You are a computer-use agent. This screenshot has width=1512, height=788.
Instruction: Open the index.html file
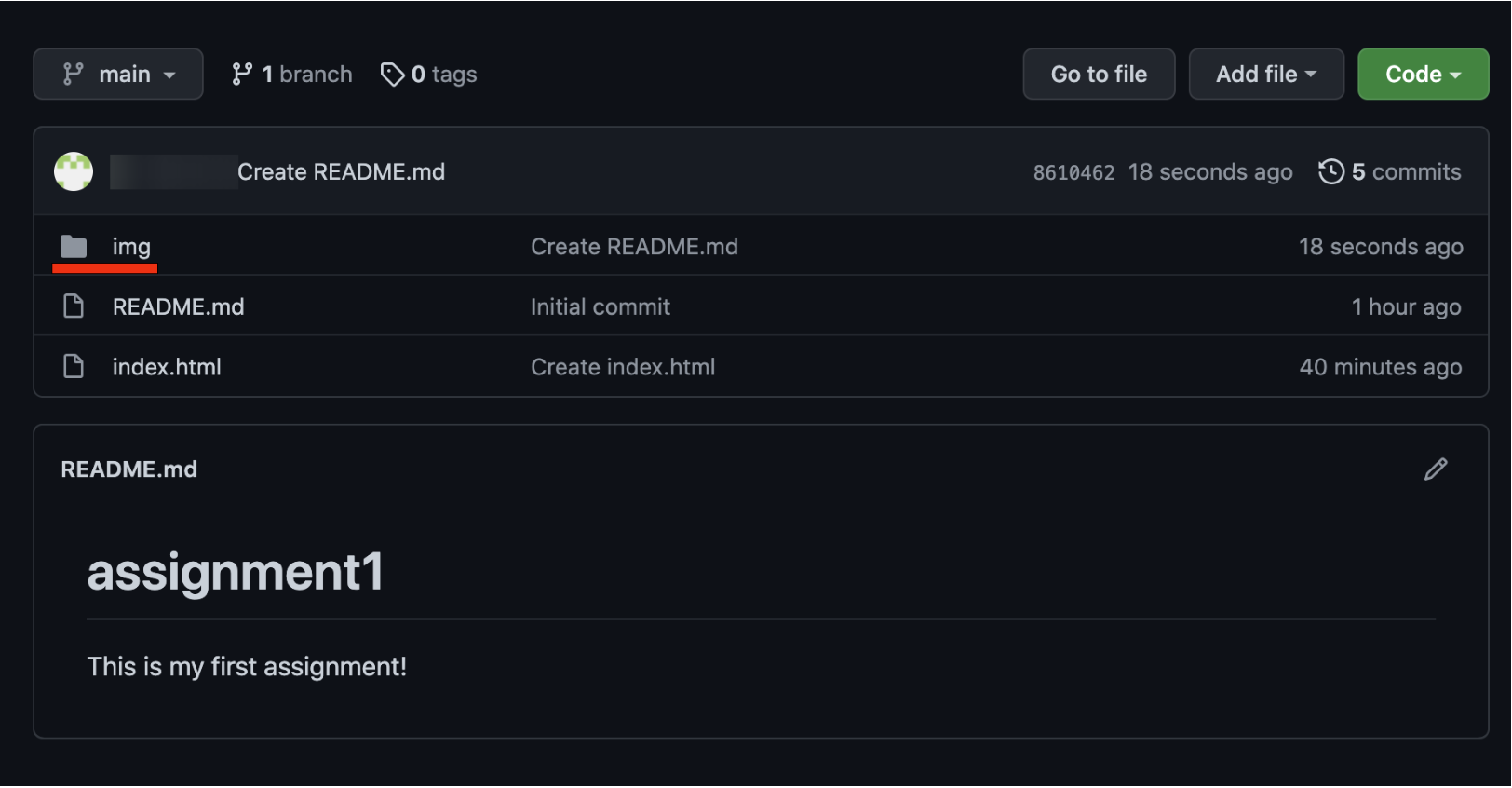[167, 367]
